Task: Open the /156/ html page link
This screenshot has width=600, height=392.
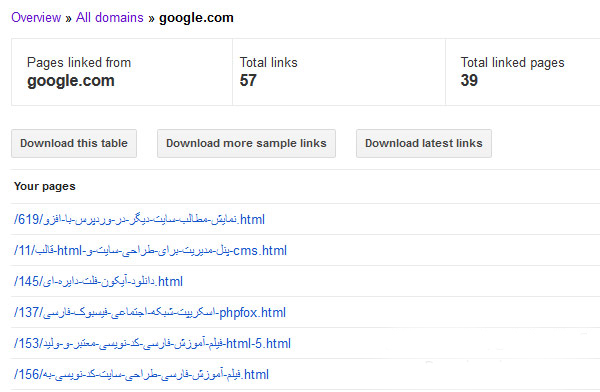Action: pyautogui.click(x=141, y=374)
